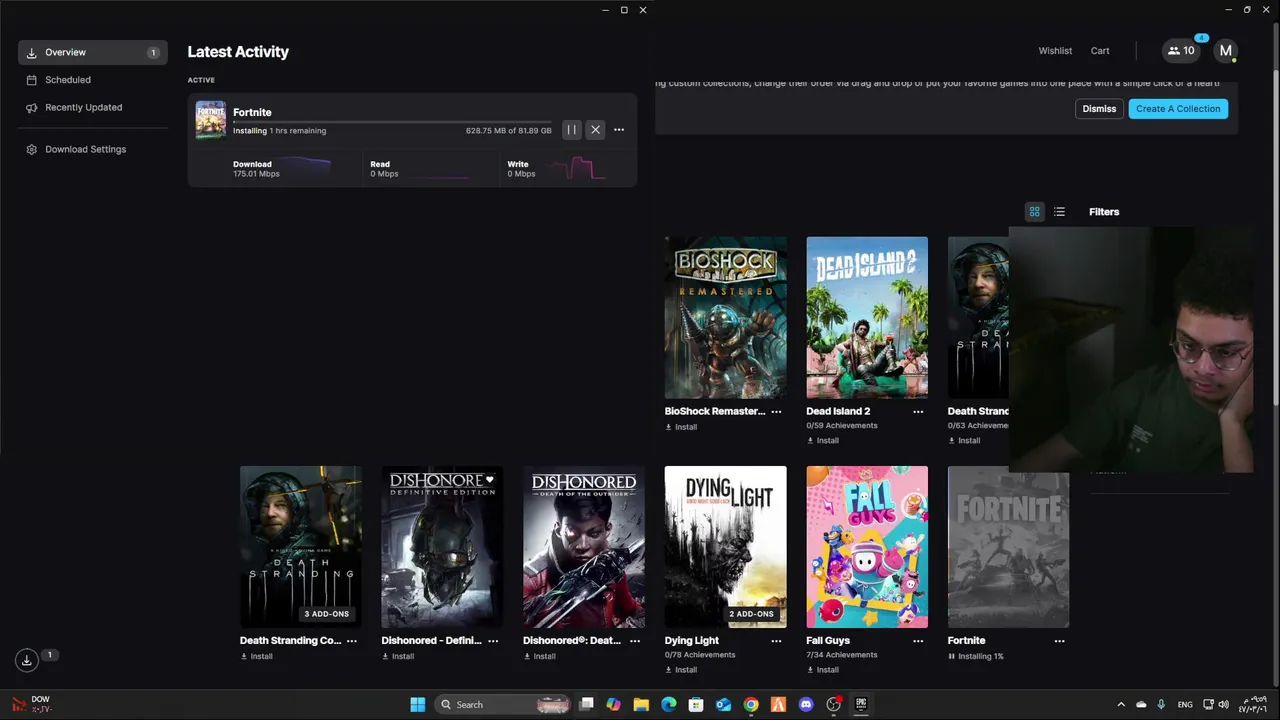The image size is (1280, 720).
Task: Open Outlook from the taskbar
Action: 723,705
